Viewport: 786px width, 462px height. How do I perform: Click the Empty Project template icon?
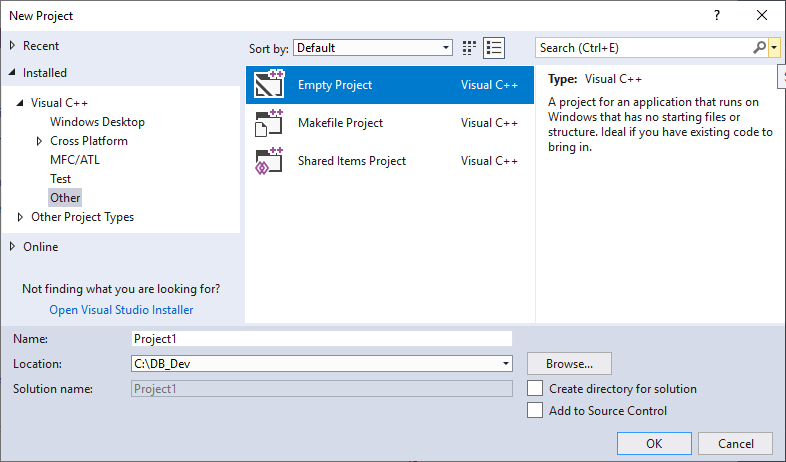270,85
